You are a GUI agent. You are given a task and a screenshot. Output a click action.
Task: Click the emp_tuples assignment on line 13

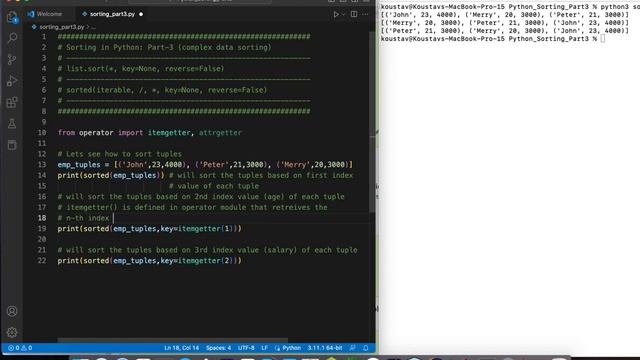pos(205,164)
